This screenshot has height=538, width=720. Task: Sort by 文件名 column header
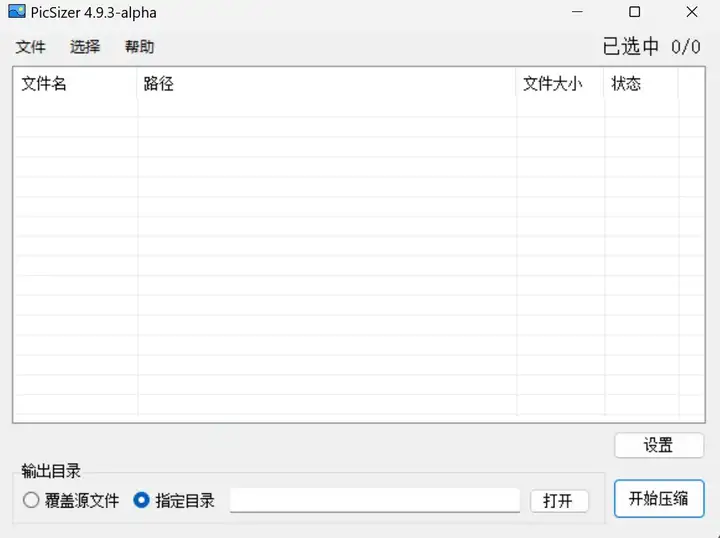76,84
